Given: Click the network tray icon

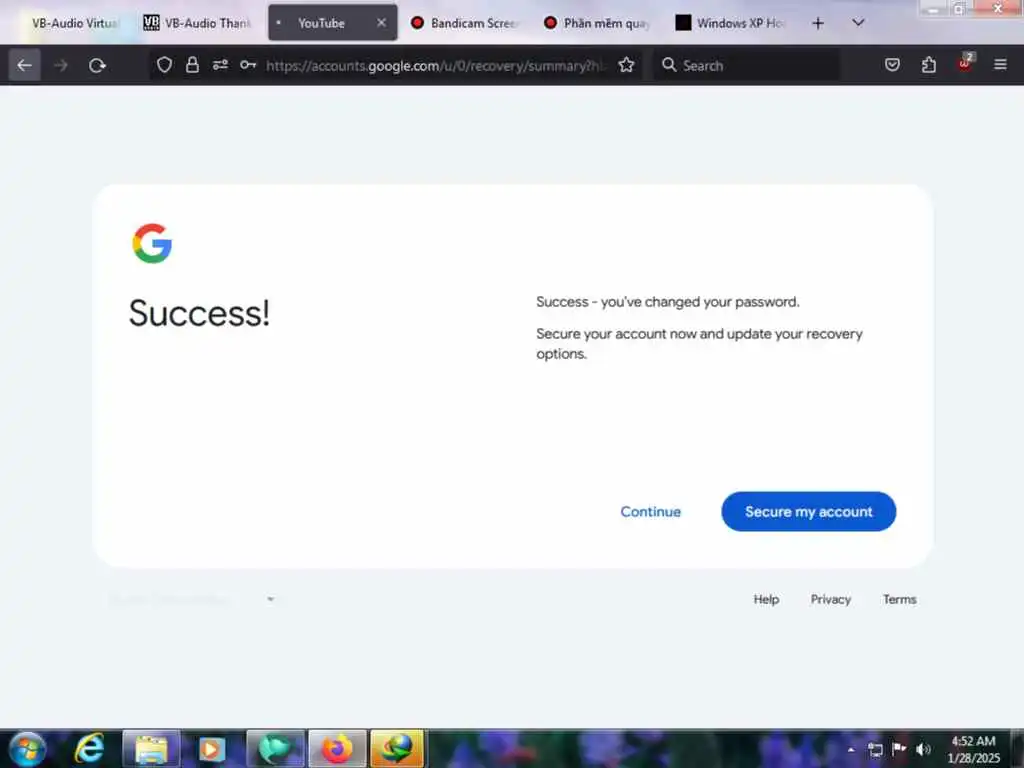Looking at the screenshot, I should click(875, 749).
